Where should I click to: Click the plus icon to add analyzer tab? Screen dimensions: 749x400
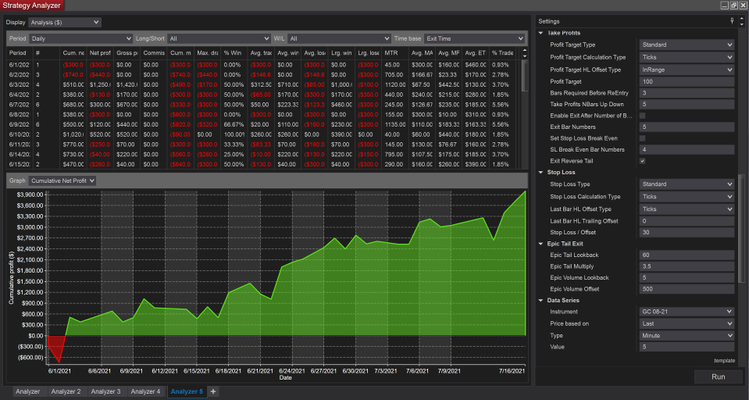click(213, 391)
